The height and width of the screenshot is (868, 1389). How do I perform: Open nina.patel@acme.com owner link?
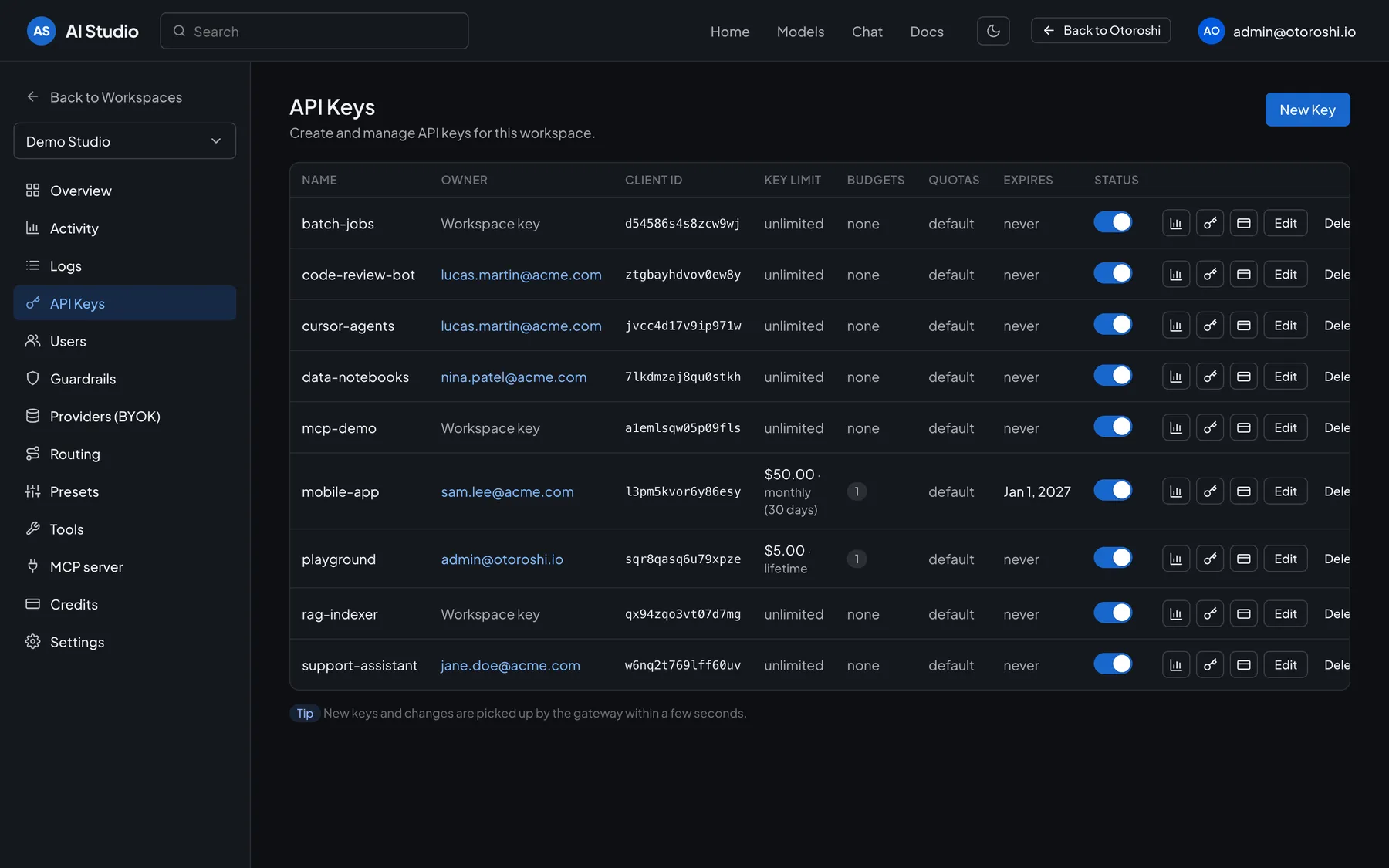[x=514, y=377]
